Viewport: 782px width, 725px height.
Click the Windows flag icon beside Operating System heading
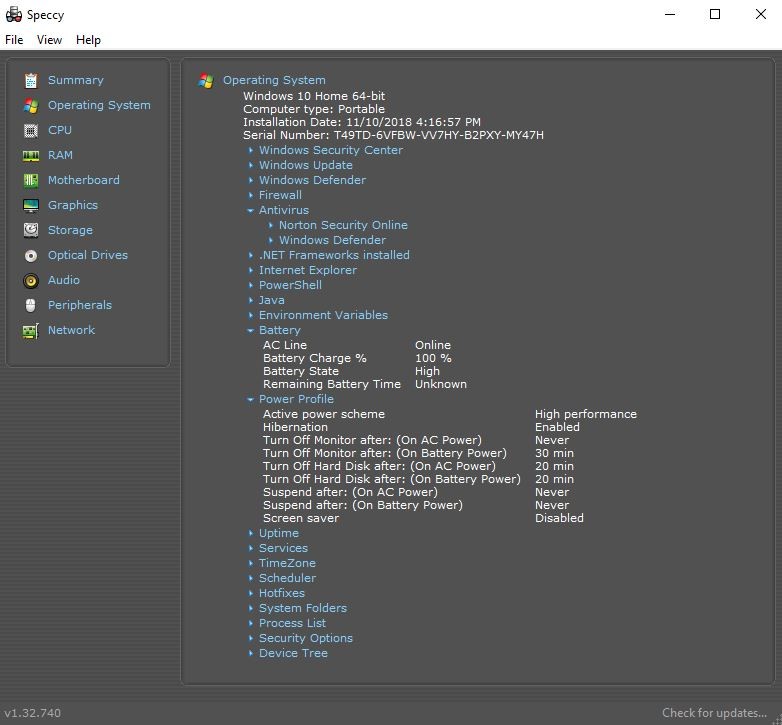pos(206,80)
